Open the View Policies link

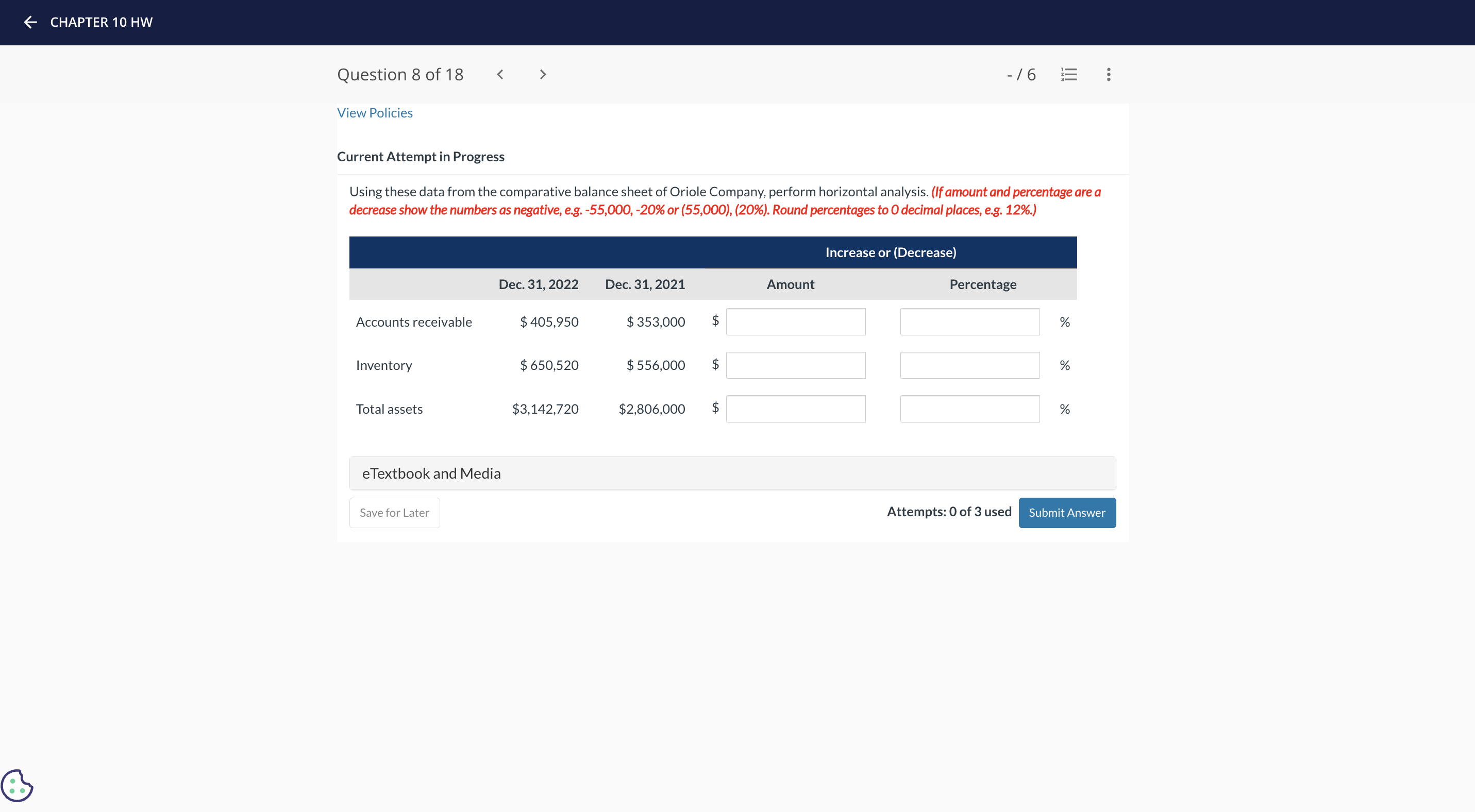375,113
